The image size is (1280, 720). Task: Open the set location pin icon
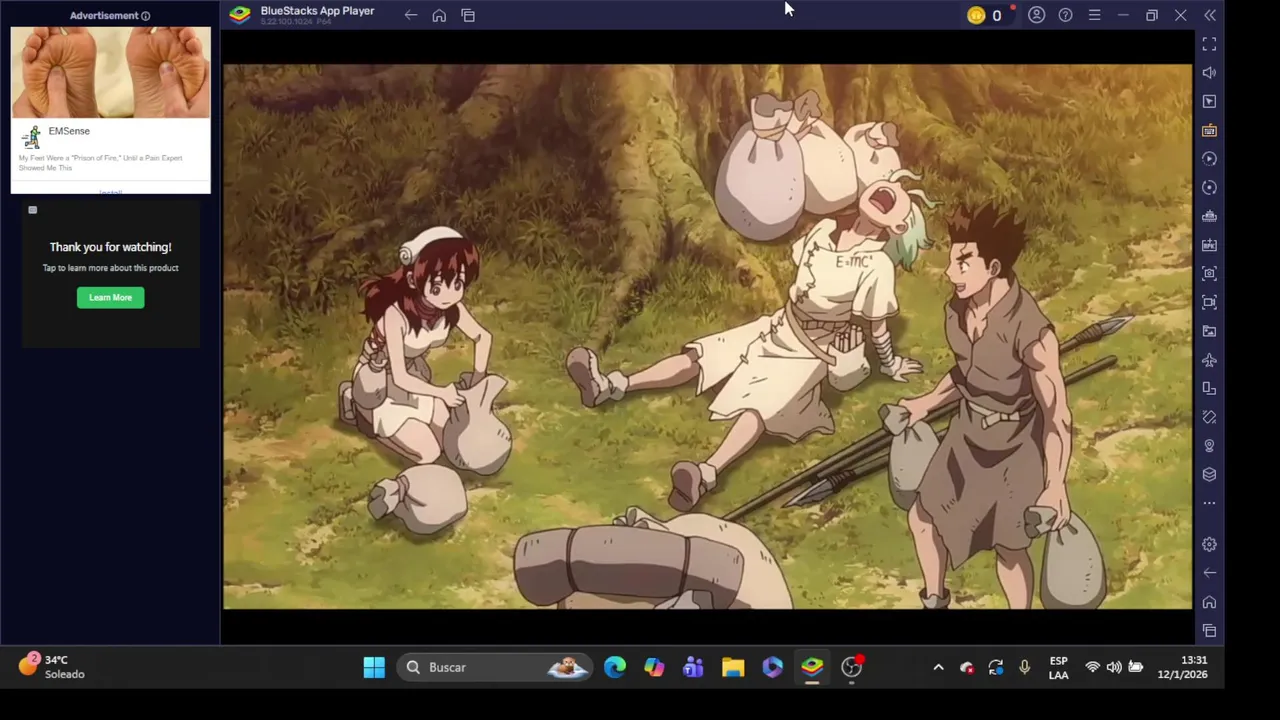[1209, 446]
